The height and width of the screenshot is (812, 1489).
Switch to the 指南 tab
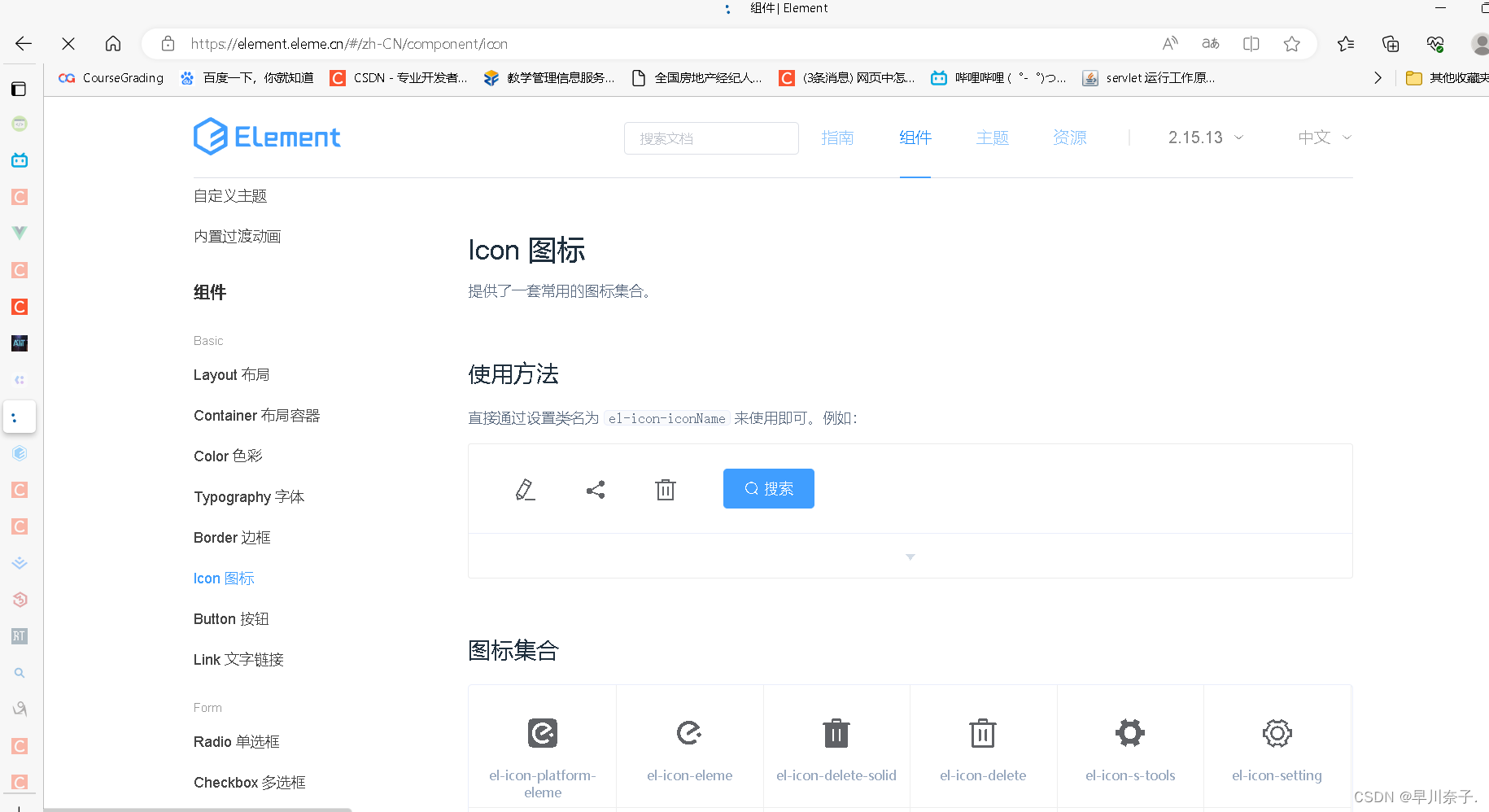click(837, 137)
